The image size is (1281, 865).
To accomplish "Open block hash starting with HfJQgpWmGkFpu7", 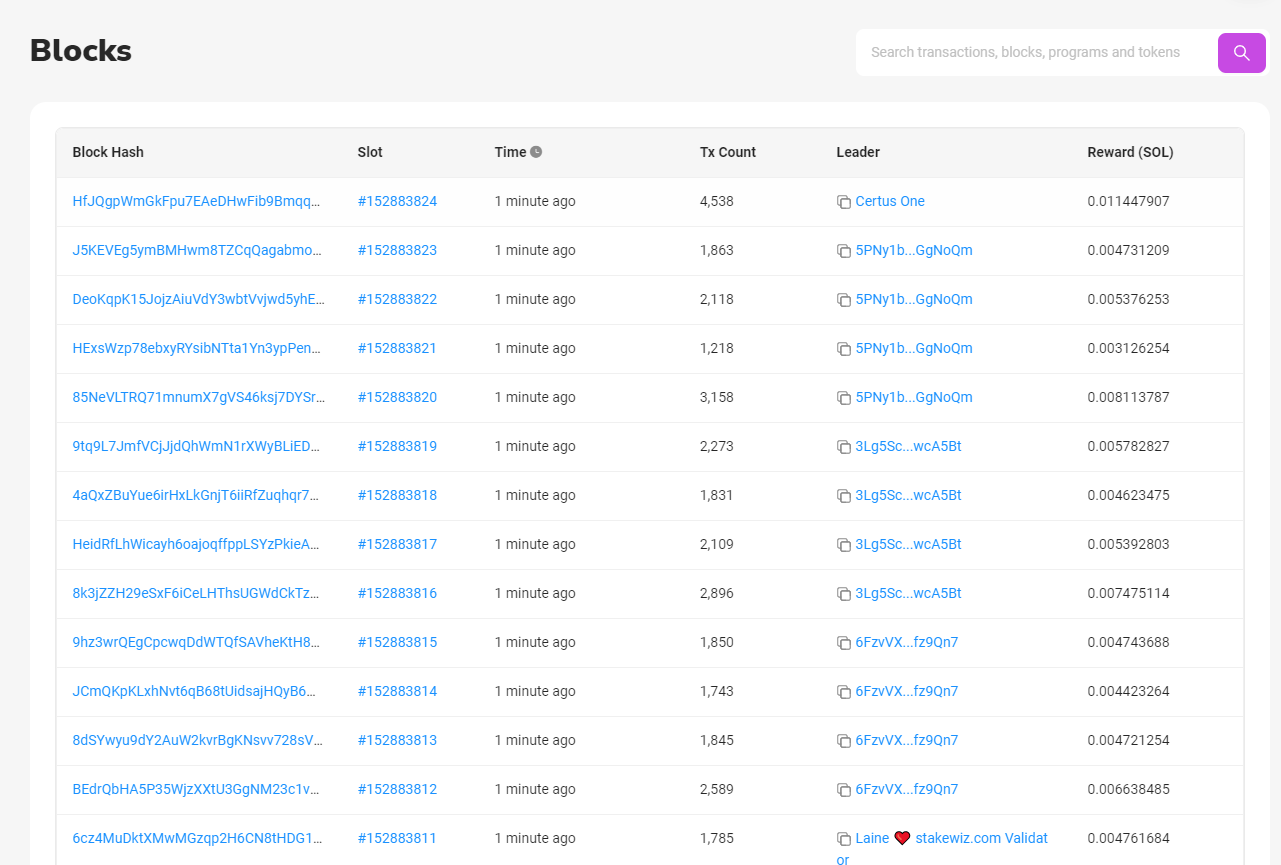I will [x=197, y=201].
